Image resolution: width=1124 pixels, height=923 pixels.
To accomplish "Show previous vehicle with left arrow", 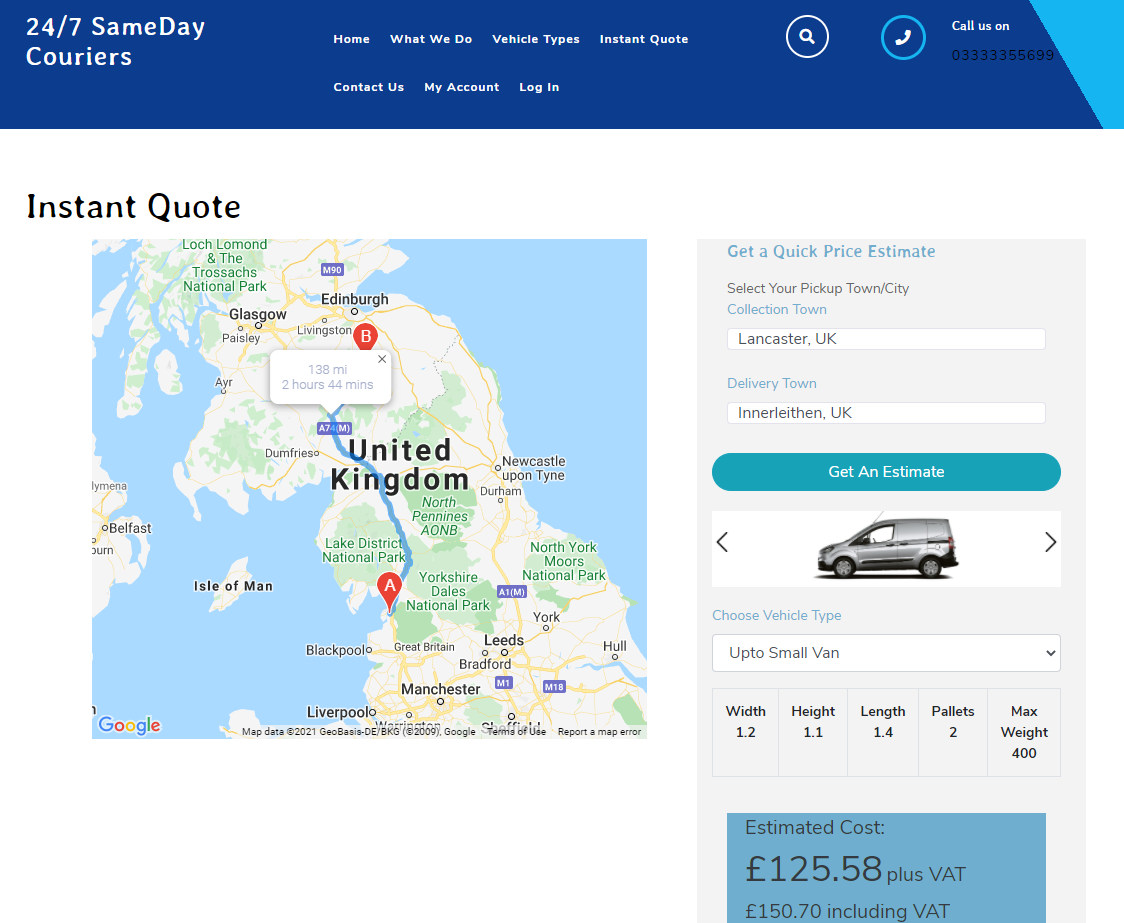I will point(723,542).
